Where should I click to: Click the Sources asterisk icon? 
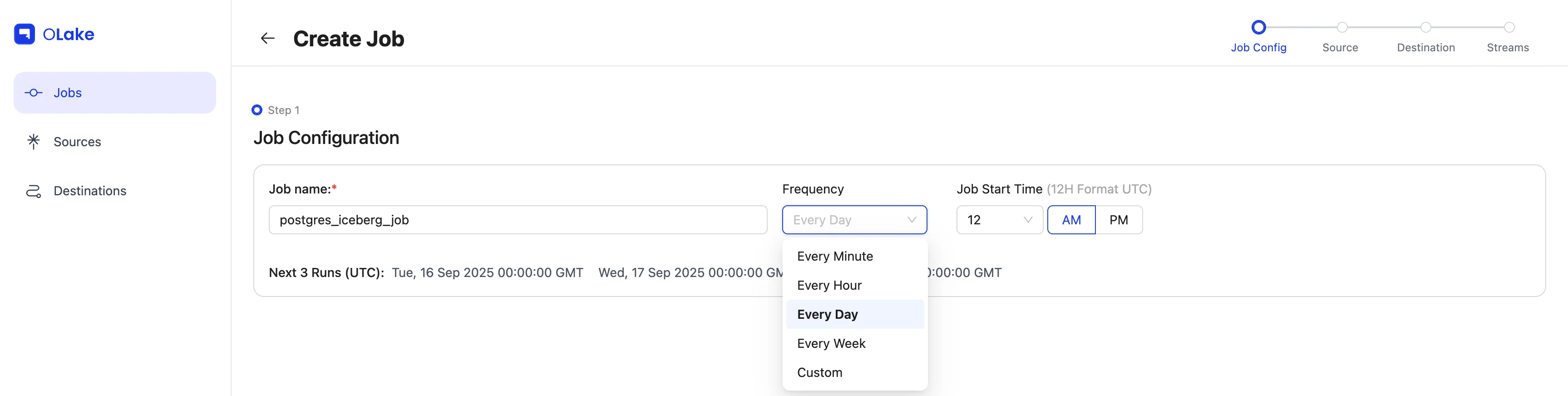pos(34,141)
